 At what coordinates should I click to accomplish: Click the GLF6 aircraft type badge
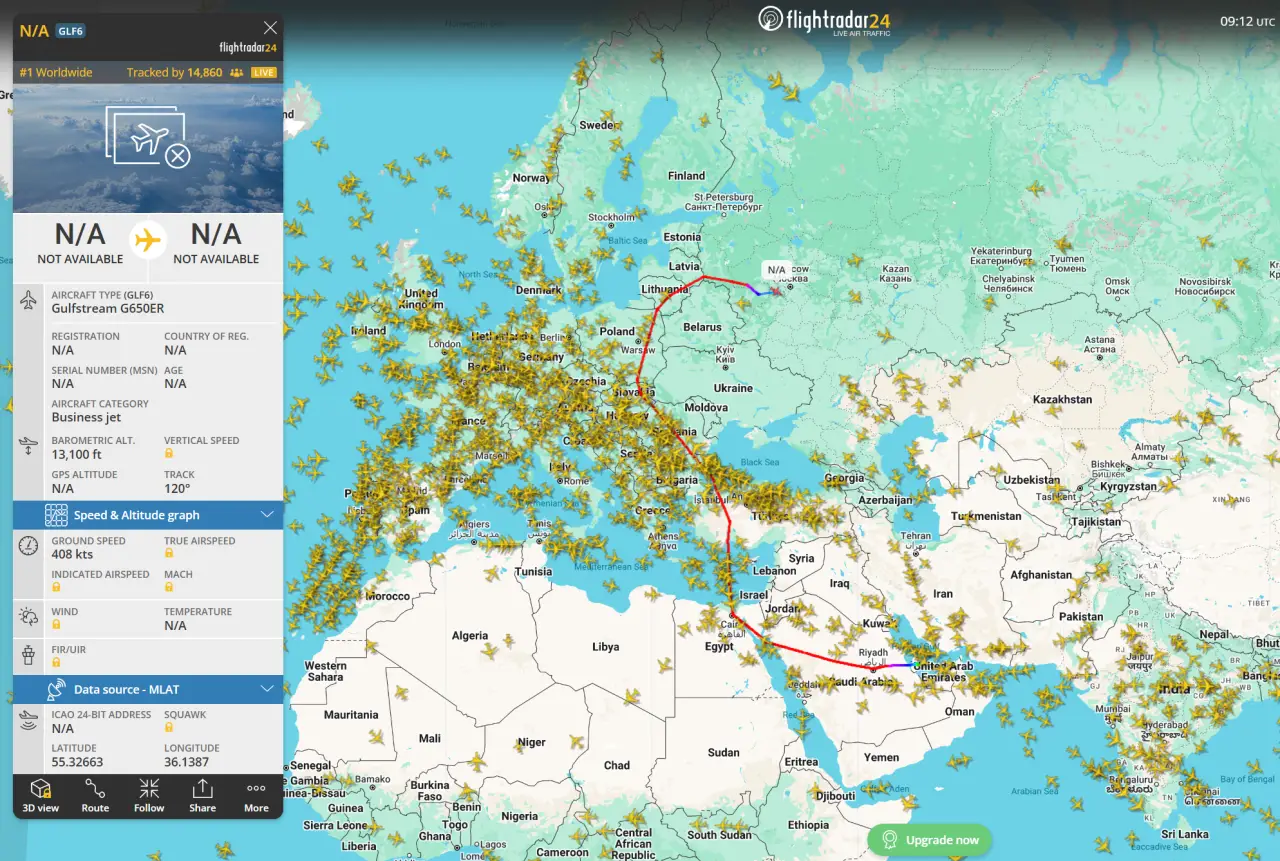tap(71, 31)
